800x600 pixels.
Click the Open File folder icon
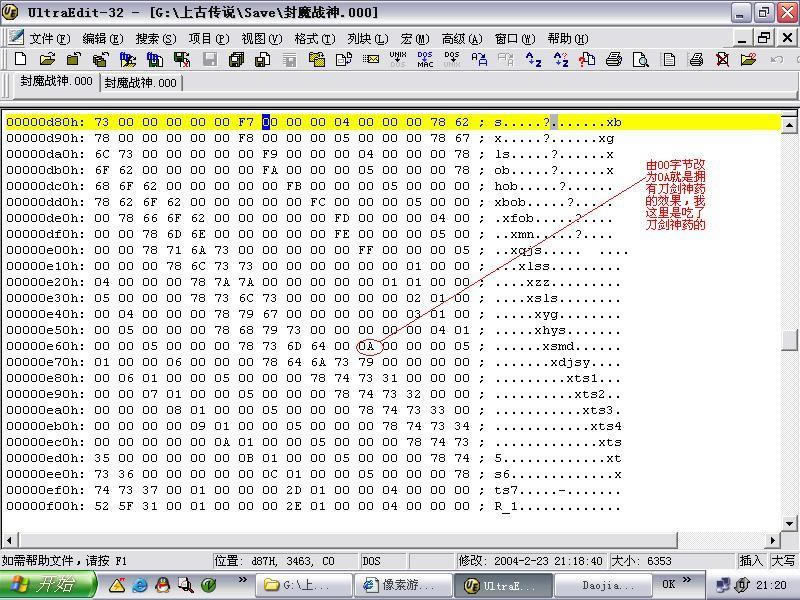click(46, 60)
